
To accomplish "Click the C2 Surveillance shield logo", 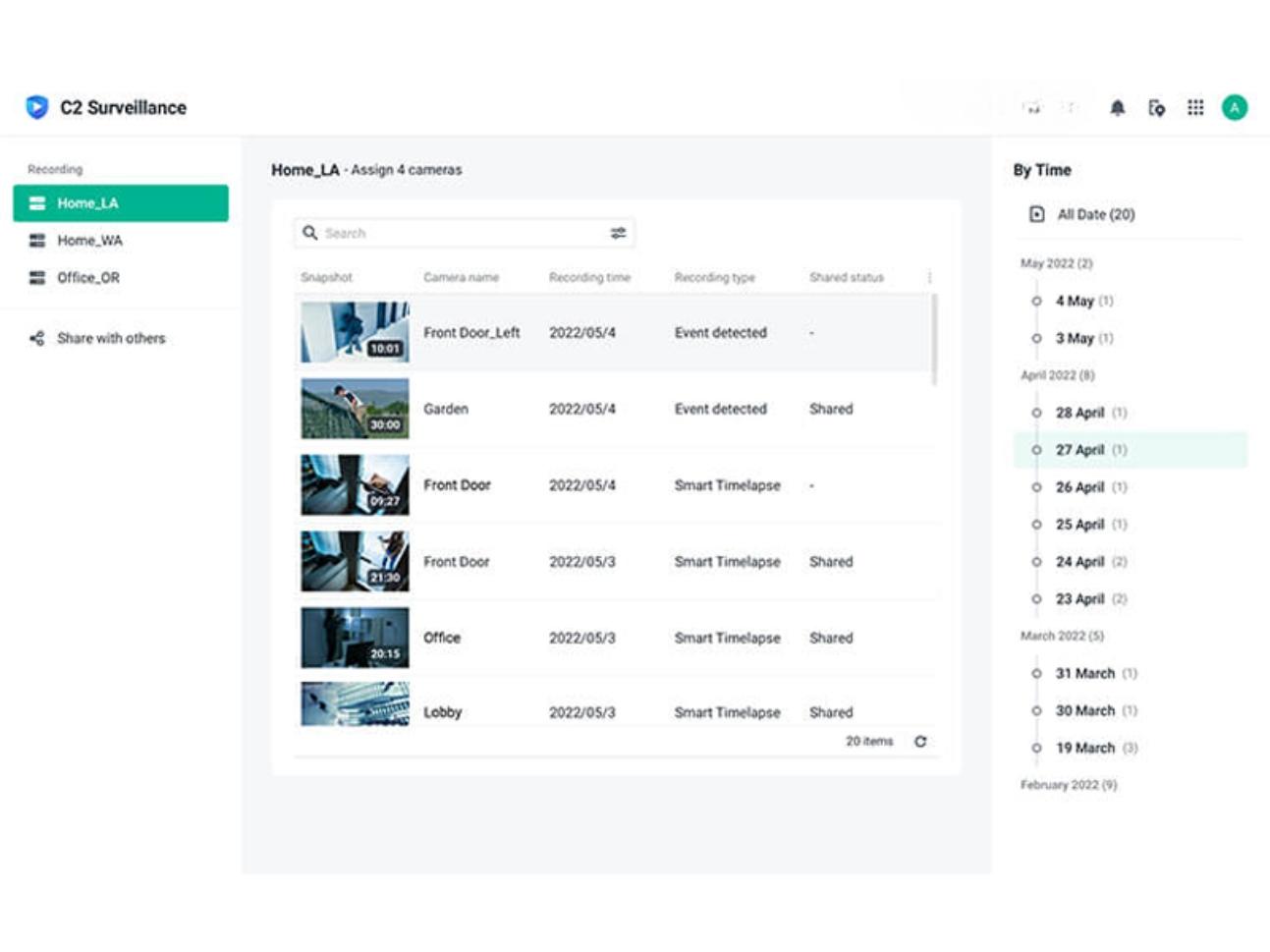I will pyautogui.click(x=37, y=107).
